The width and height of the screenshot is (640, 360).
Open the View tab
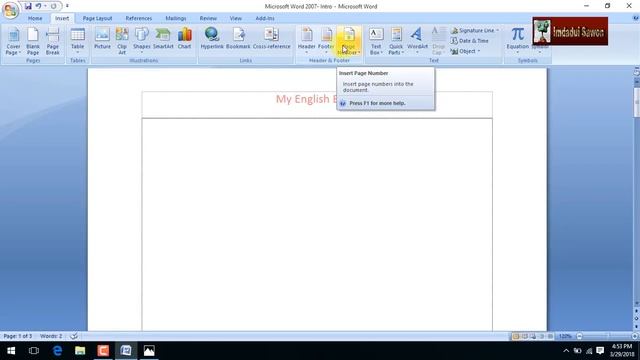[236, 18]
